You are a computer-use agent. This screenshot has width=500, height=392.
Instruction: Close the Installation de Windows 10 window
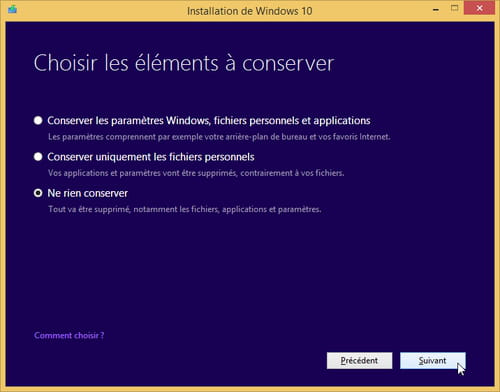479,8
